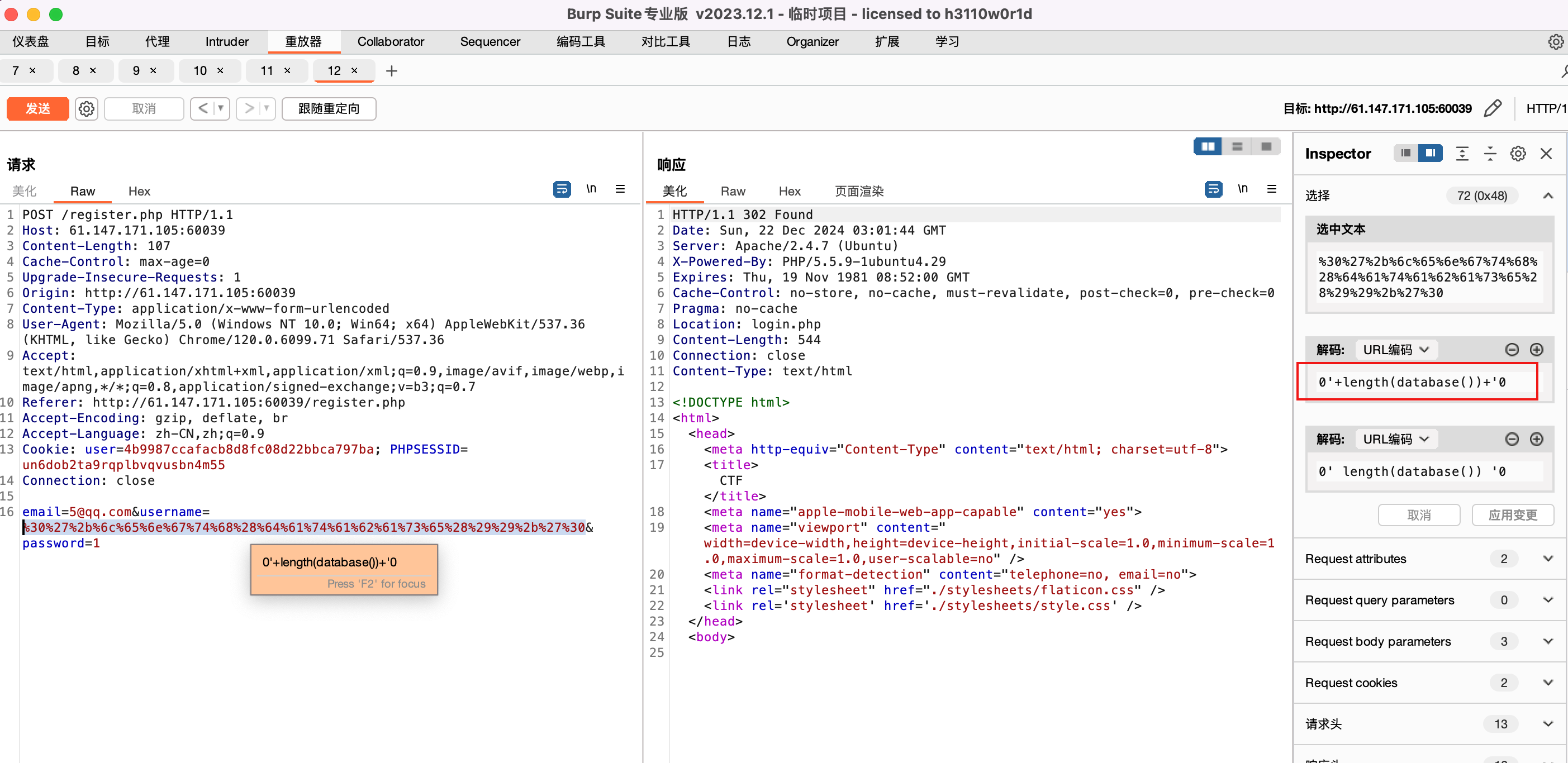Viewport: 1568px width, 763px height.
Task: Show non-printable characters (\n) in response panel
Action: pyautogui.click(x=1242, y=189)
